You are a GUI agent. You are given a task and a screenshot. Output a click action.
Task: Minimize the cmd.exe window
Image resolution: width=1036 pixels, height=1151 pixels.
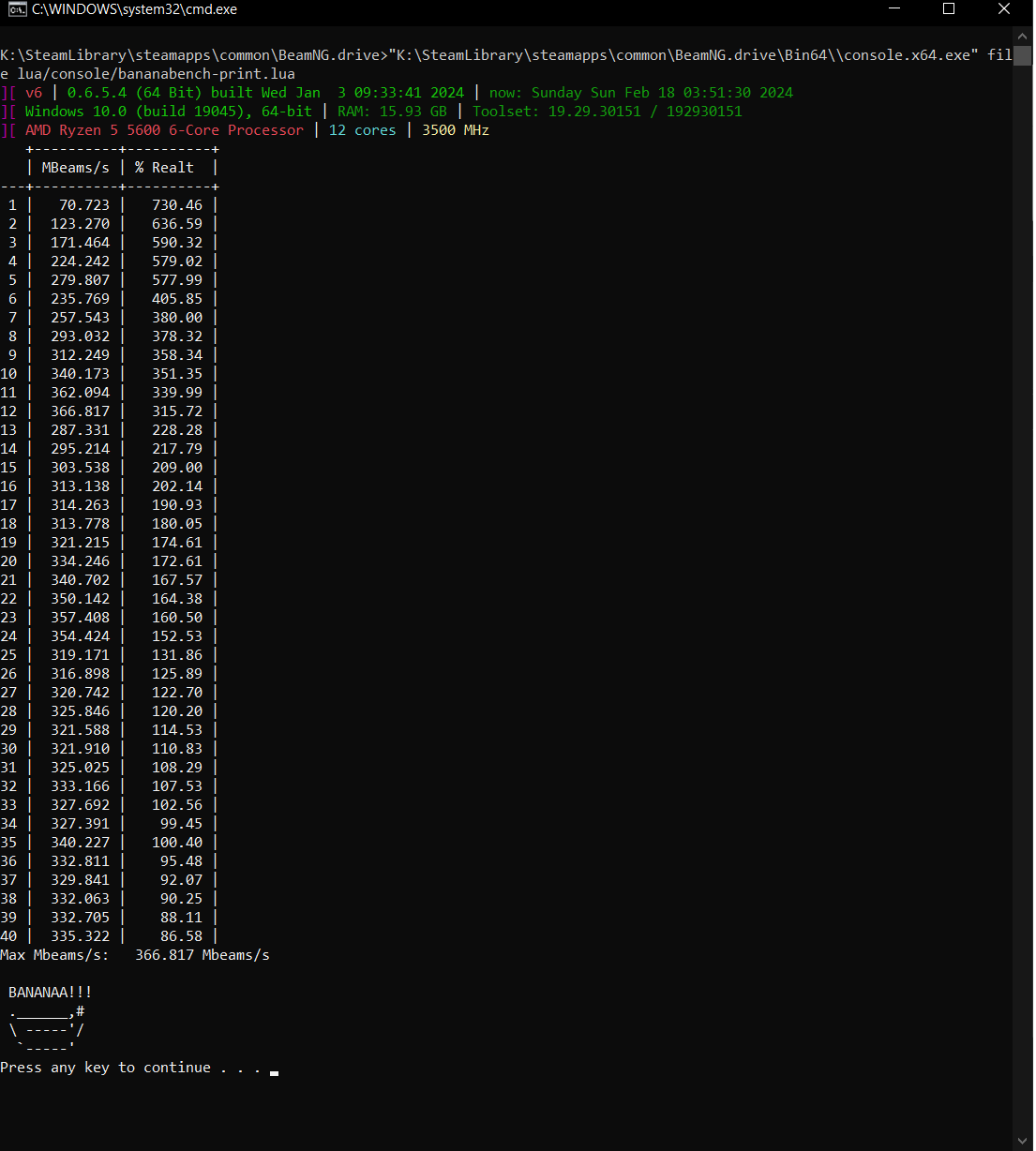coord(893,9)
